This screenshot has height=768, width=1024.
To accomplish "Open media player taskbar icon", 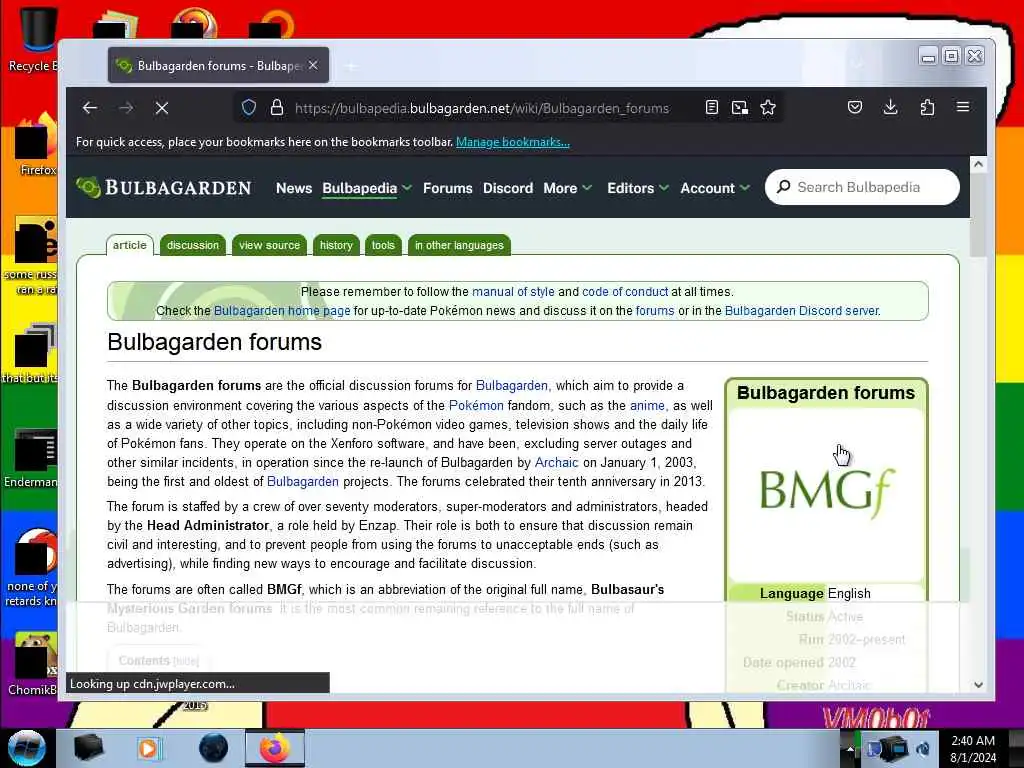I will pos(149,748).
